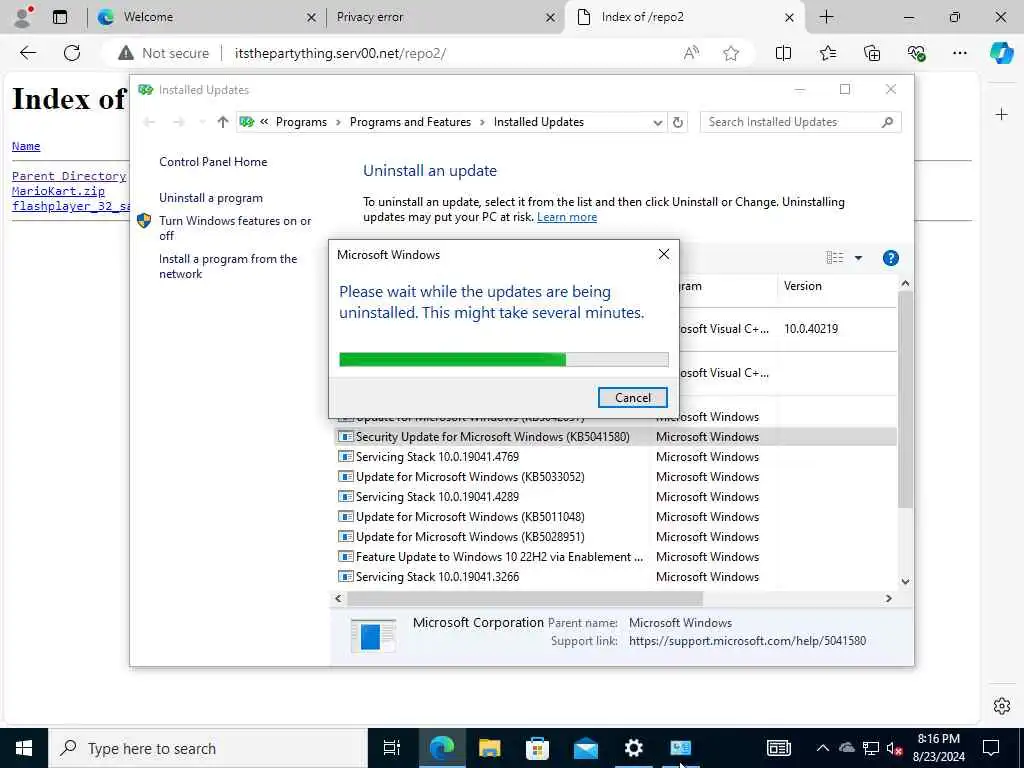Click Type here to search box
The height and width of the screenshot is (768, 1024).
(208, 748)
